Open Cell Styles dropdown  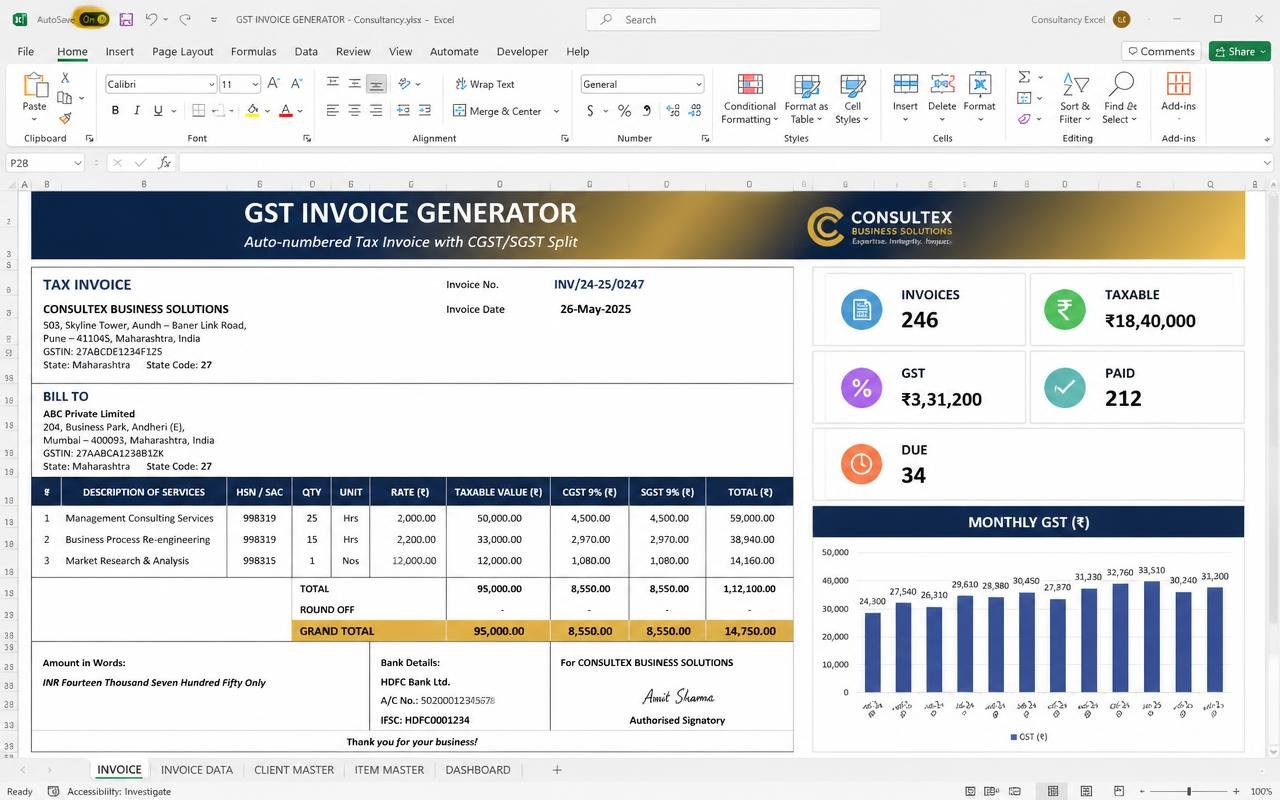pos(852,98)
